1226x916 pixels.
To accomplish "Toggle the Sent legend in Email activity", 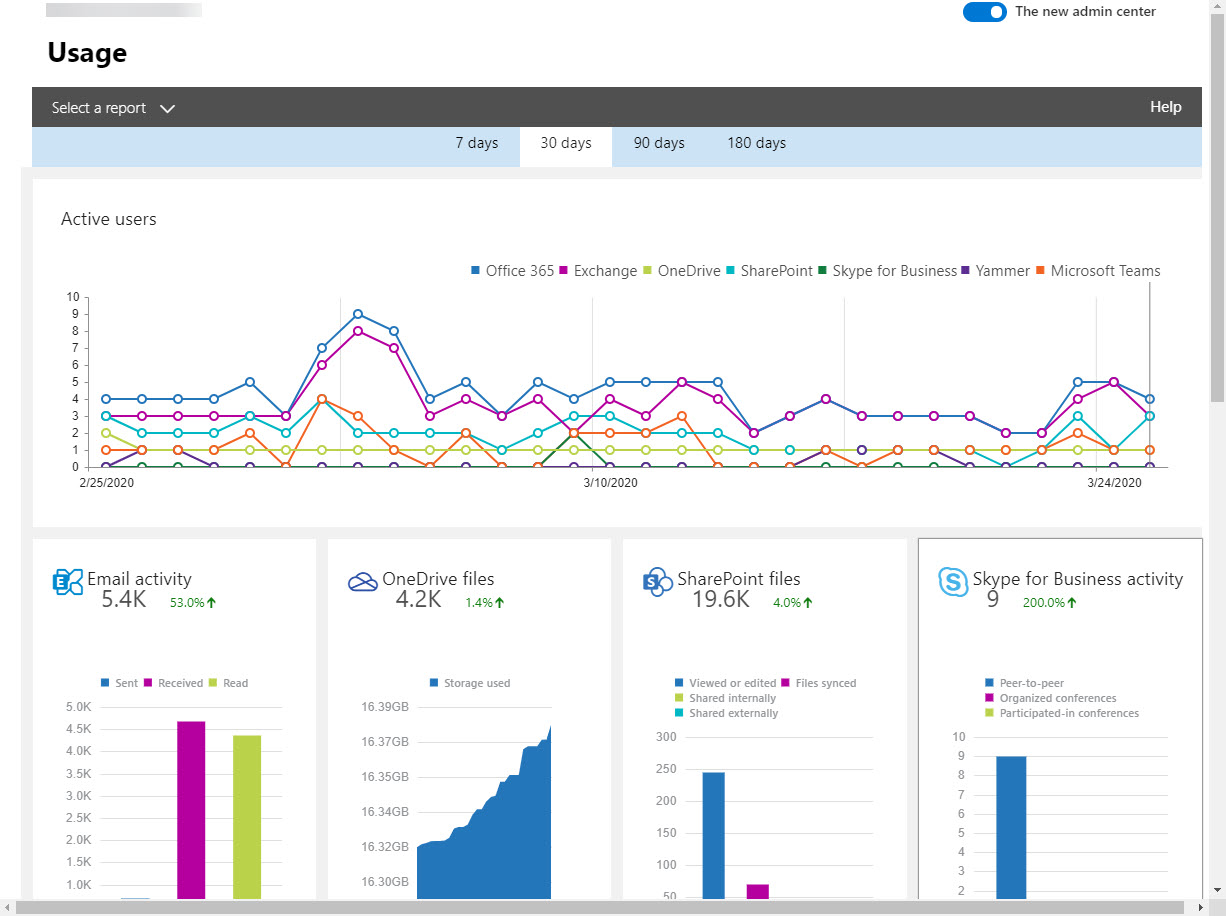I will [119, 683].
